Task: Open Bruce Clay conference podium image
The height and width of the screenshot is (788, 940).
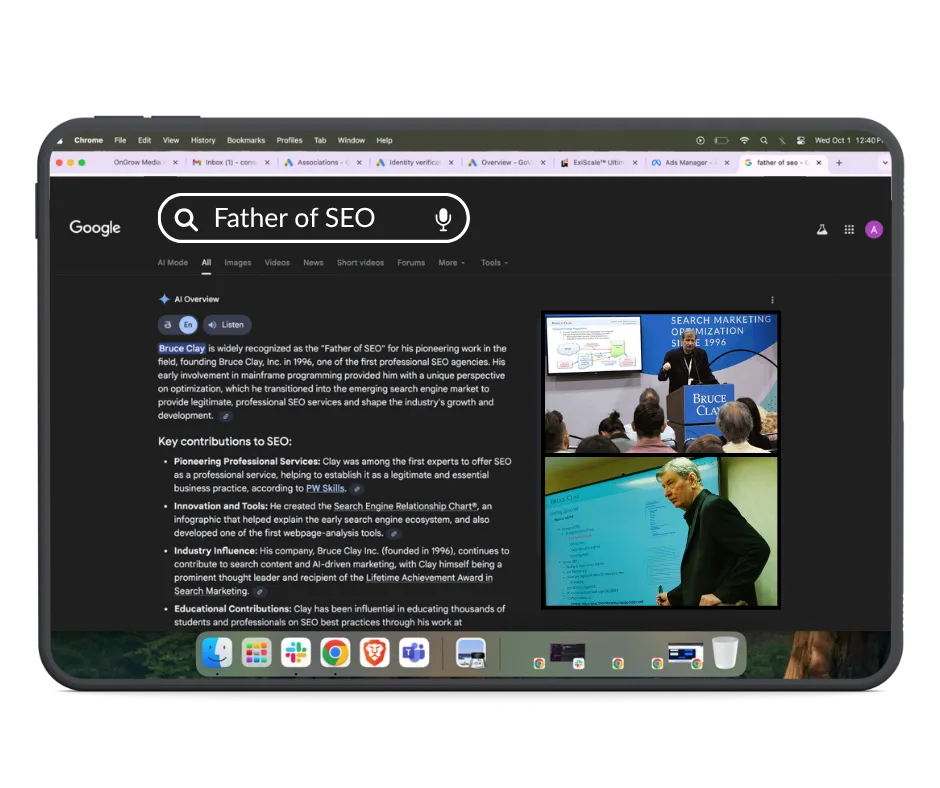Action: coord(661,383)
